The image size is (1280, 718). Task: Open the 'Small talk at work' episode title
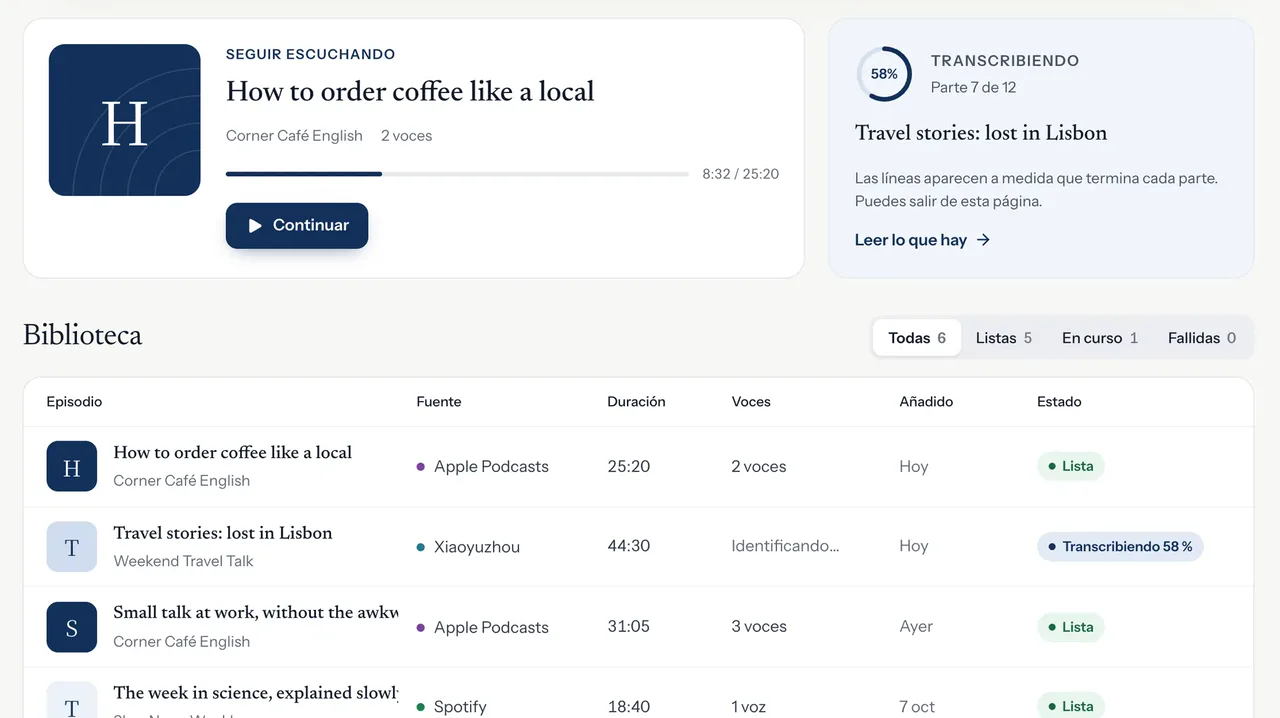tap(256, 613)
